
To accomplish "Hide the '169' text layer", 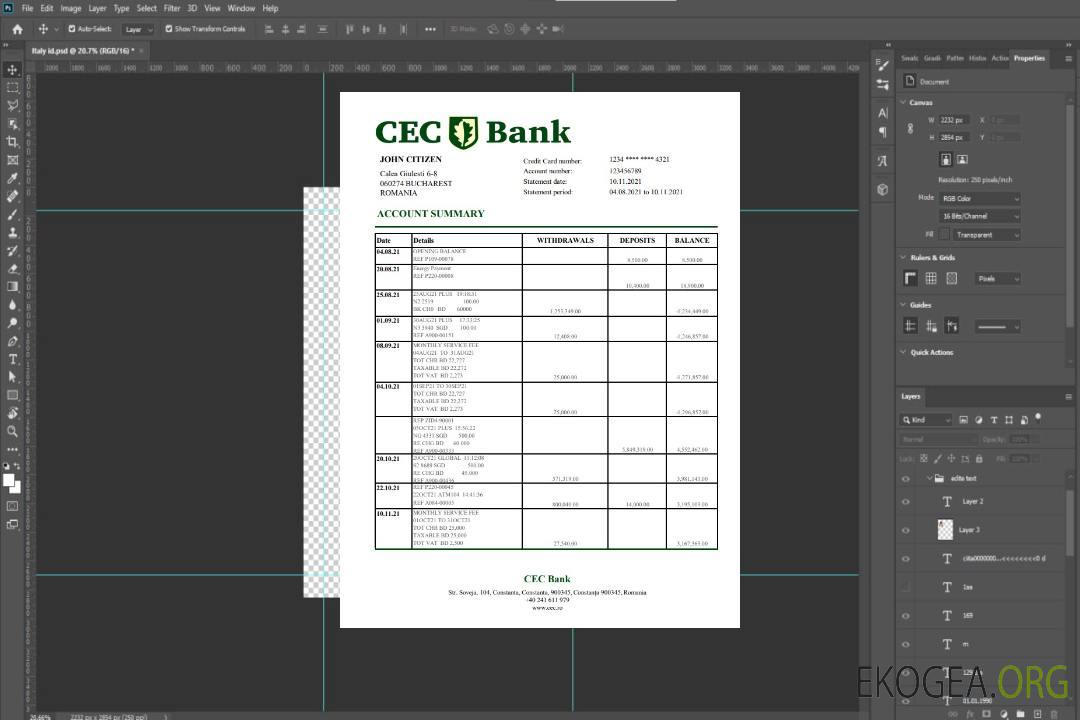I will (906, 616).
